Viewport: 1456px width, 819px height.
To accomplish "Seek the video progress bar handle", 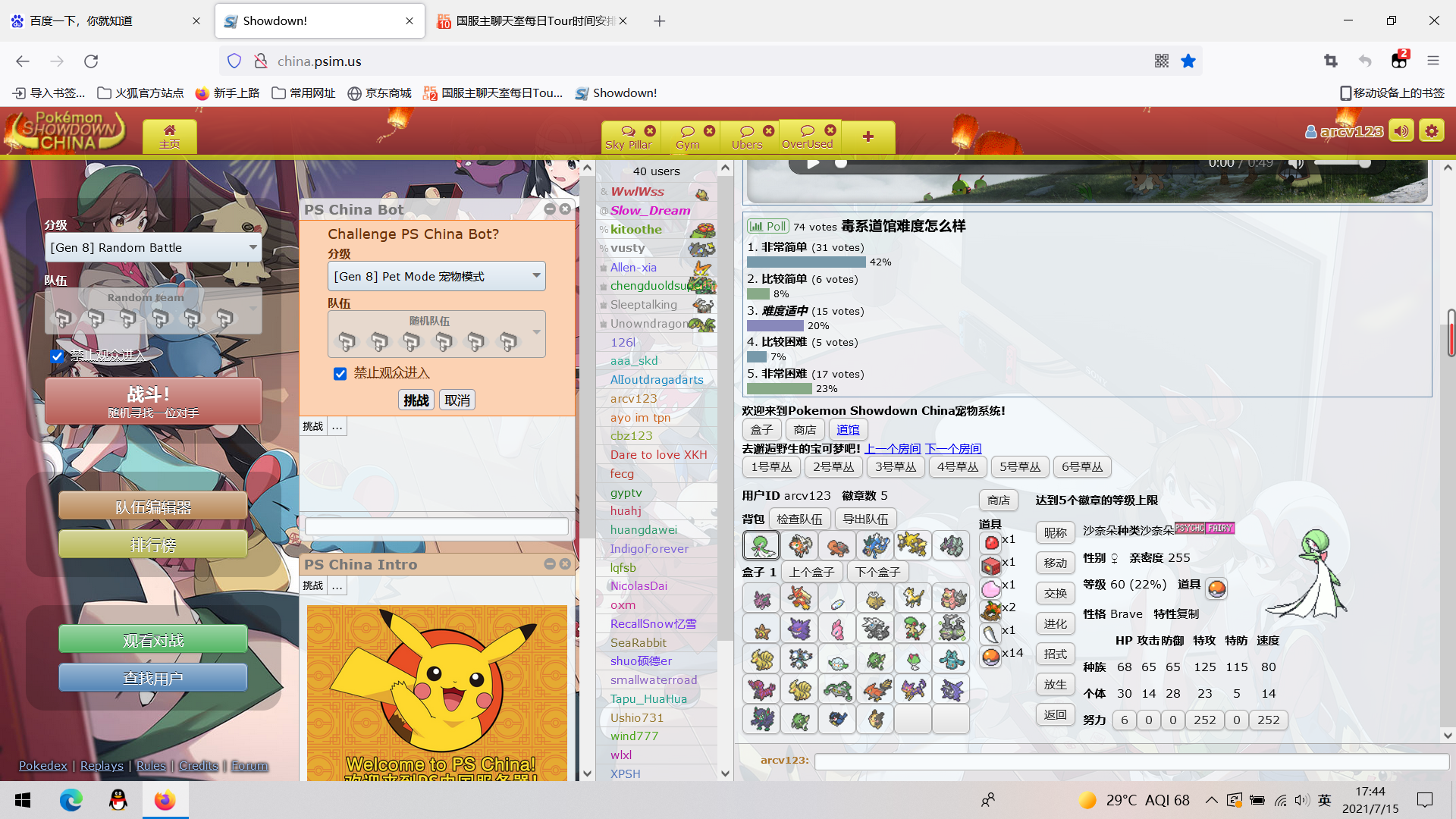I will pyautogui.click(x=841, y=163).
